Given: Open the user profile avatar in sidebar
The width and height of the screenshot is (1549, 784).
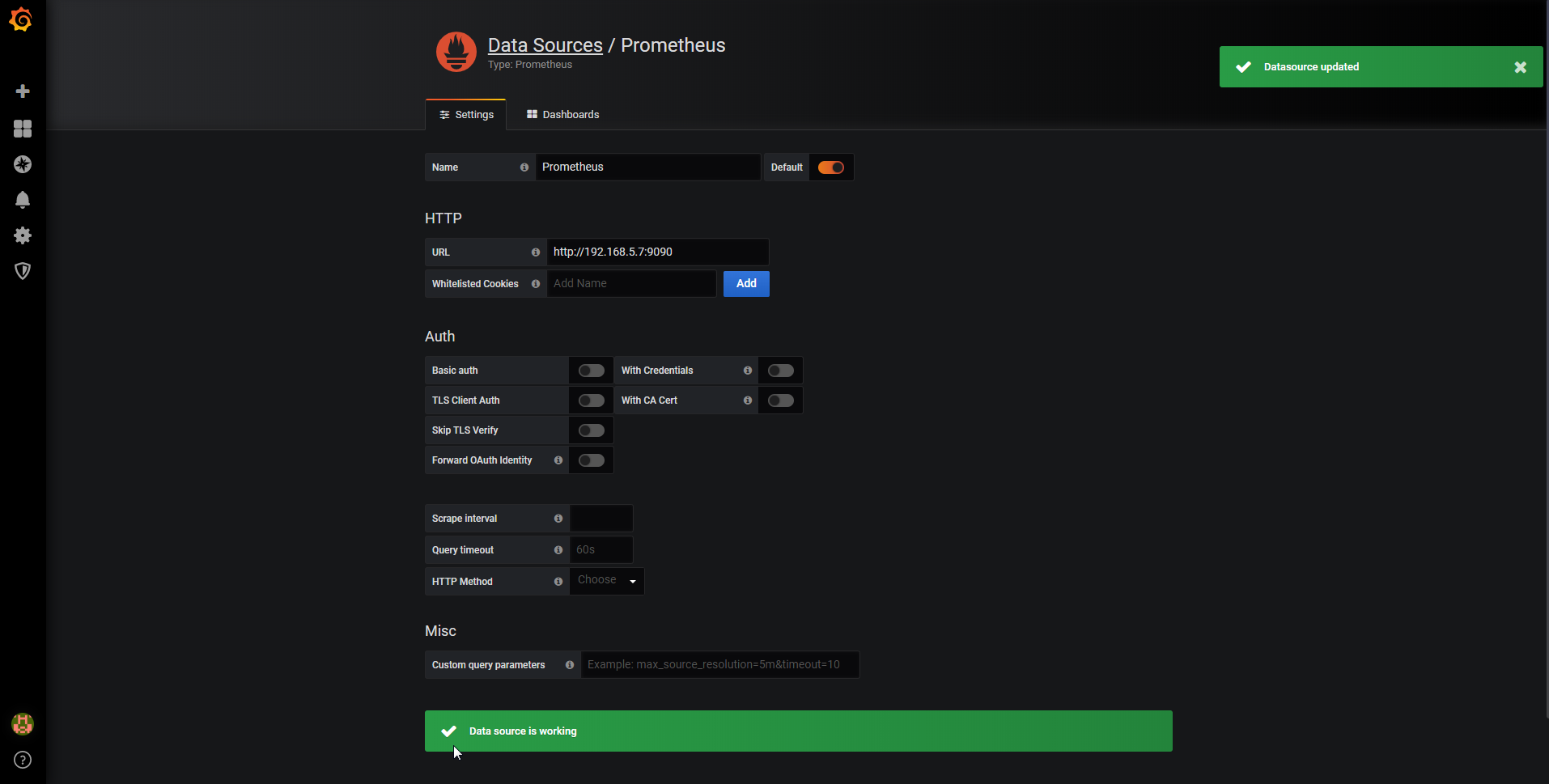Looking at the screenshot, I should tap(23, 724).
